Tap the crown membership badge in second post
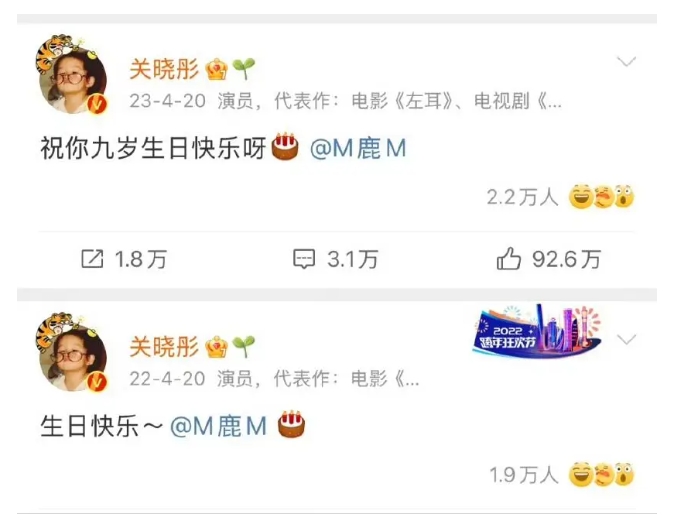Image resolution: width=675 pixels, height=531 pixels. (x=217, y=347)
